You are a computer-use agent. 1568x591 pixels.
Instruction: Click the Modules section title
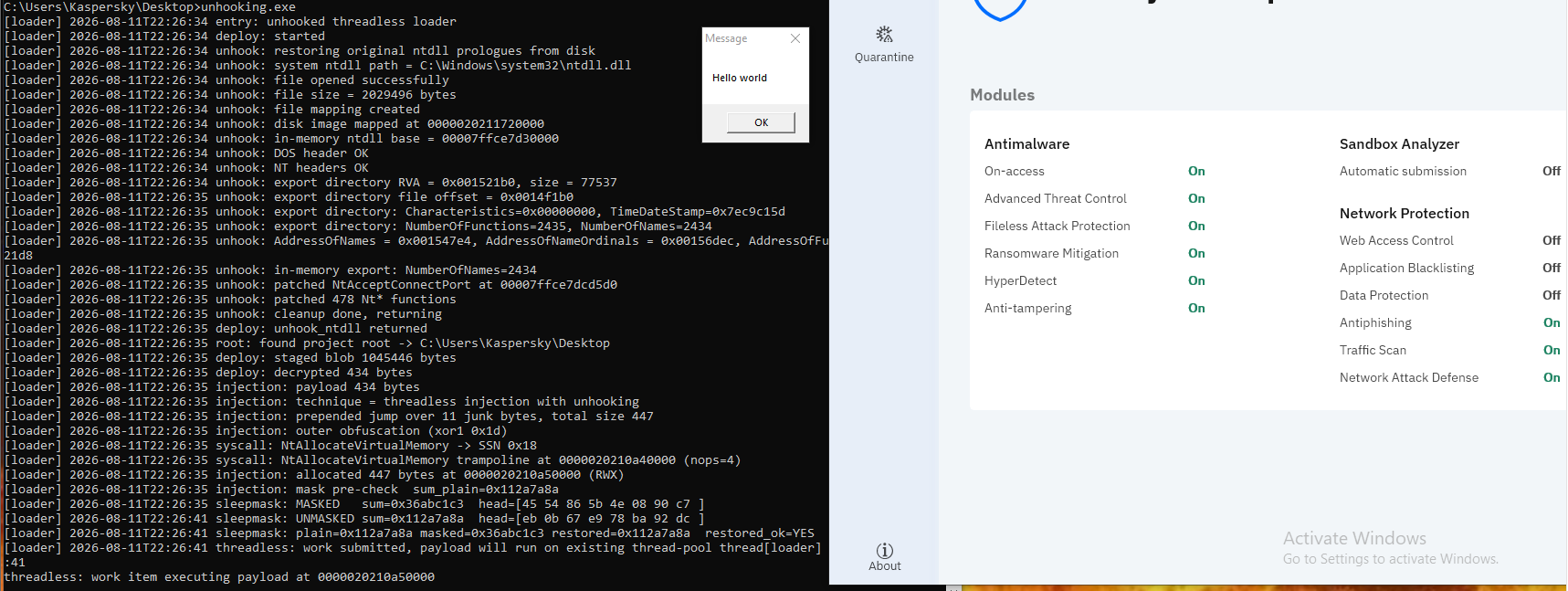click(1002, 95)
